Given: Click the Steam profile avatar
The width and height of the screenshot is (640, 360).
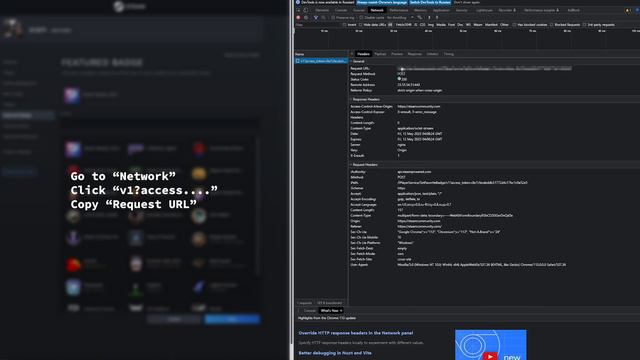Looking at the screenshot, I should click(12, 29).
